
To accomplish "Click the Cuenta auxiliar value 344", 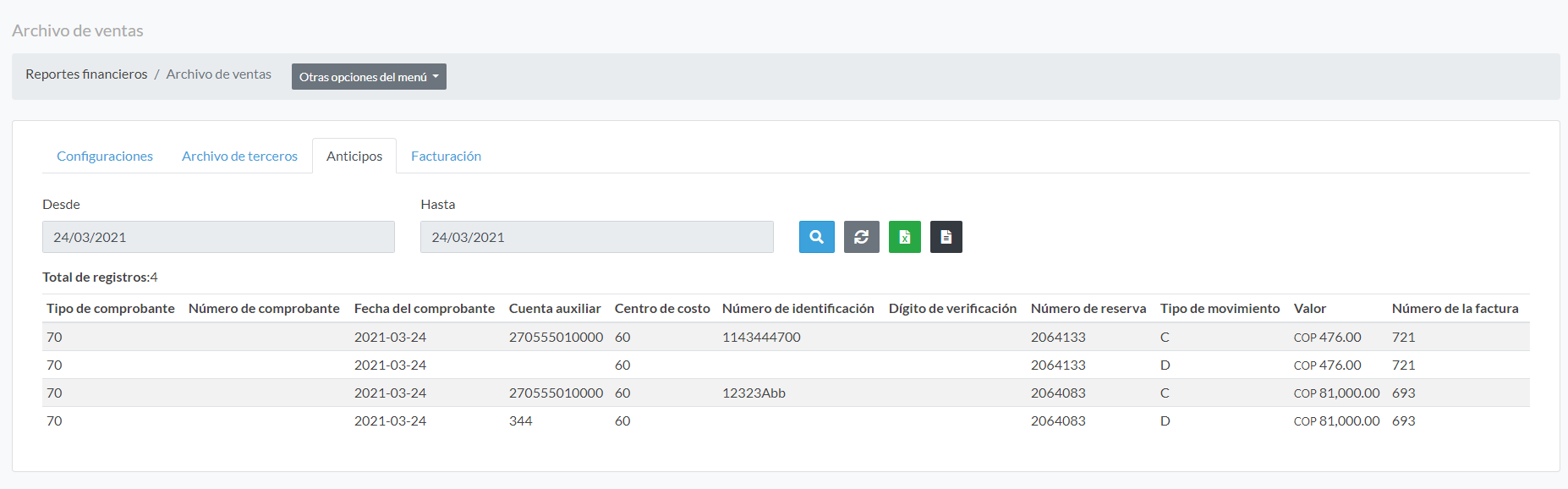I will tap(521, 420).
